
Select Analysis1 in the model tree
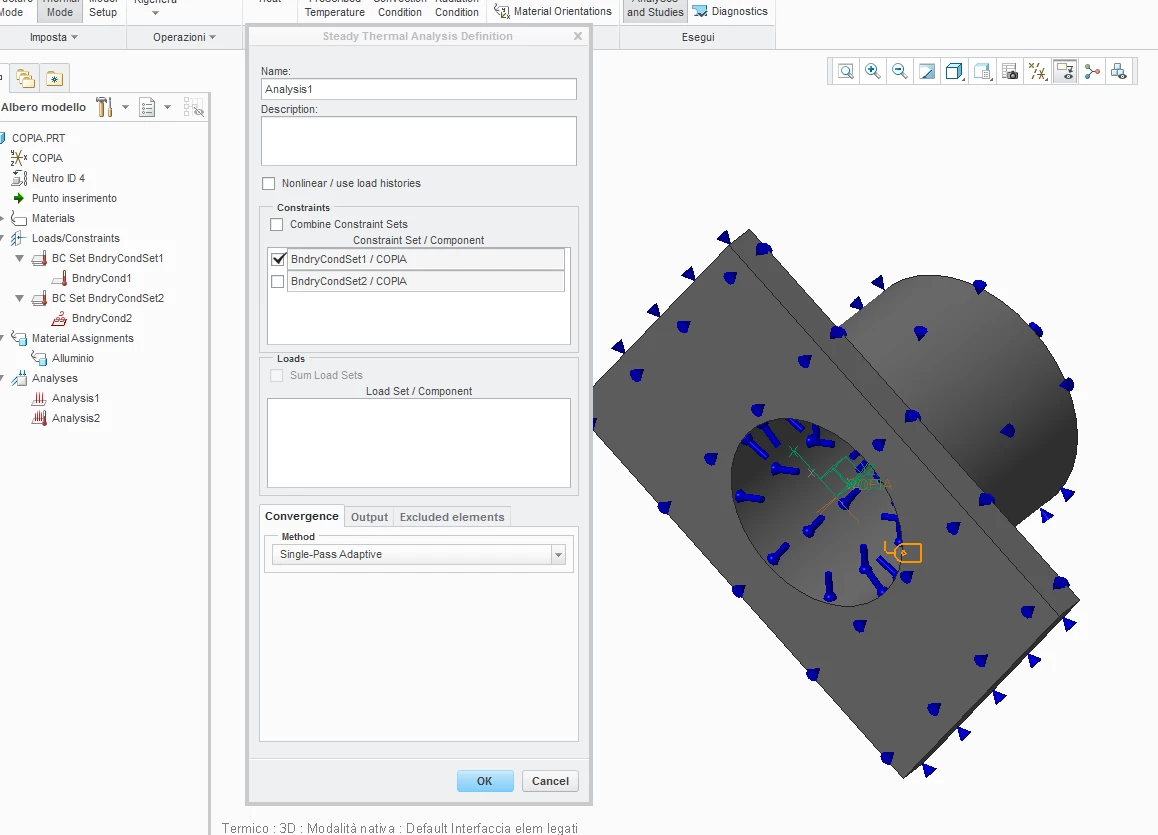click(x=75, y=398)
